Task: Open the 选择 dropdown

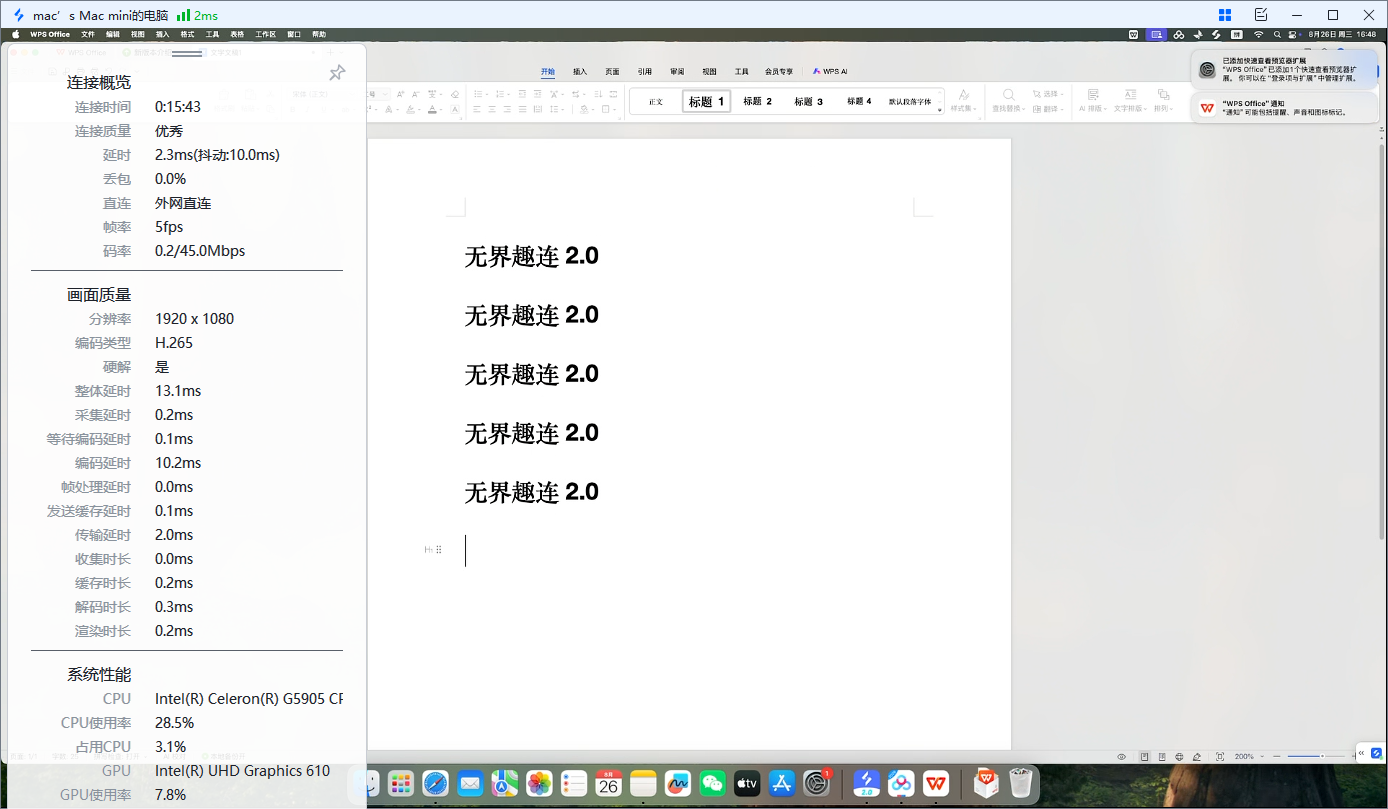Action: pos(1048,95)
